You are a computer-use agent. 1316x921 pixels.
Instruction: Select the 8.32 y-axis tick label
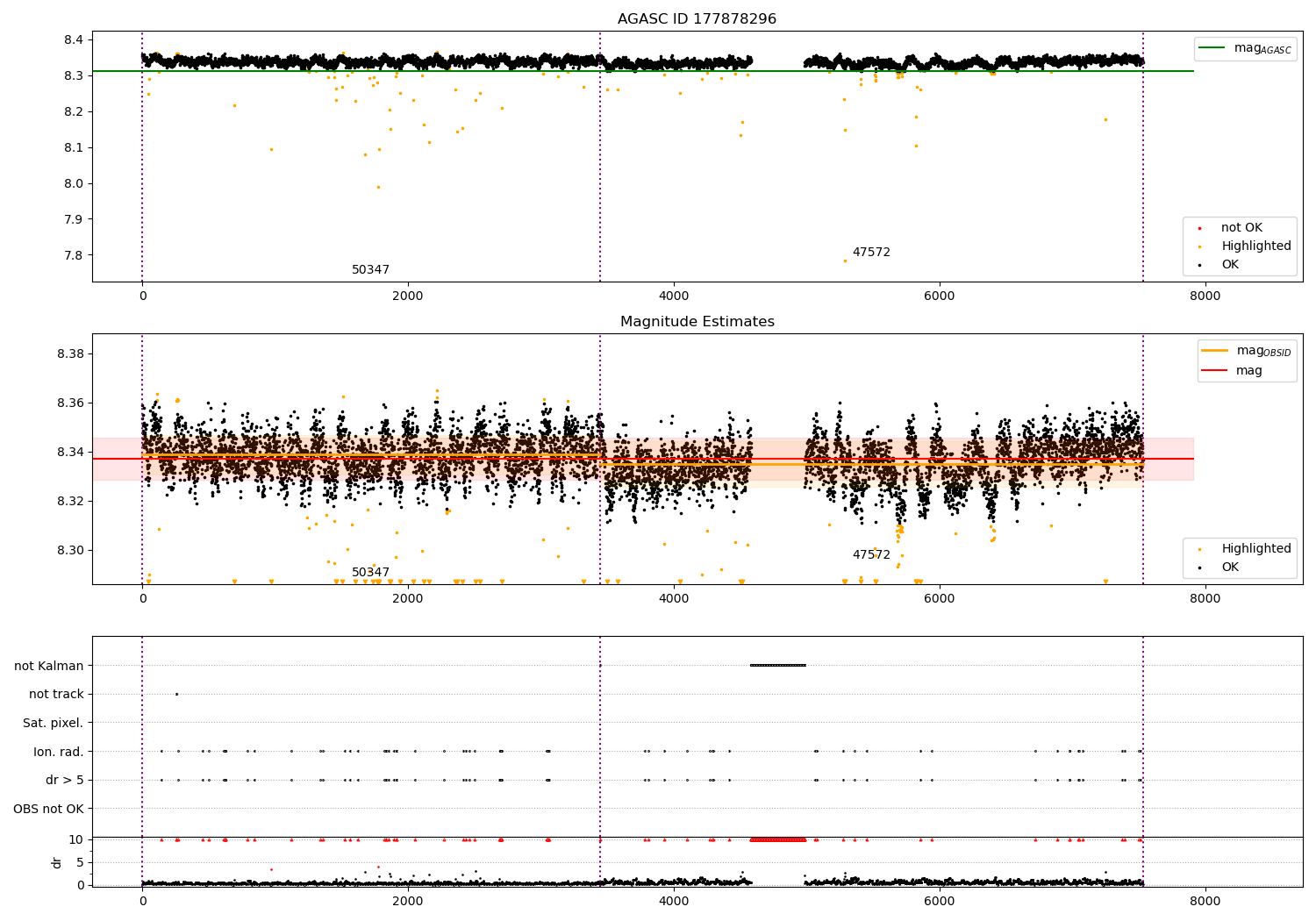[70, 501]
